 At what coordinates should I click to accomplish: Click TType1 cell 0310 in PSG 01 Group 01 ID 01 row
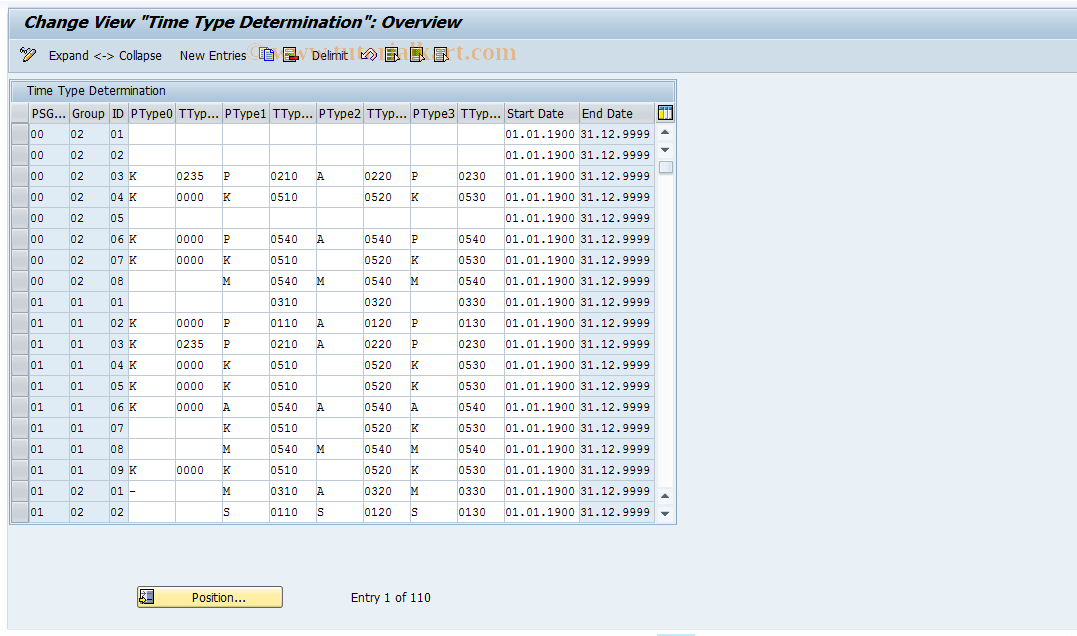pos(293,303)
